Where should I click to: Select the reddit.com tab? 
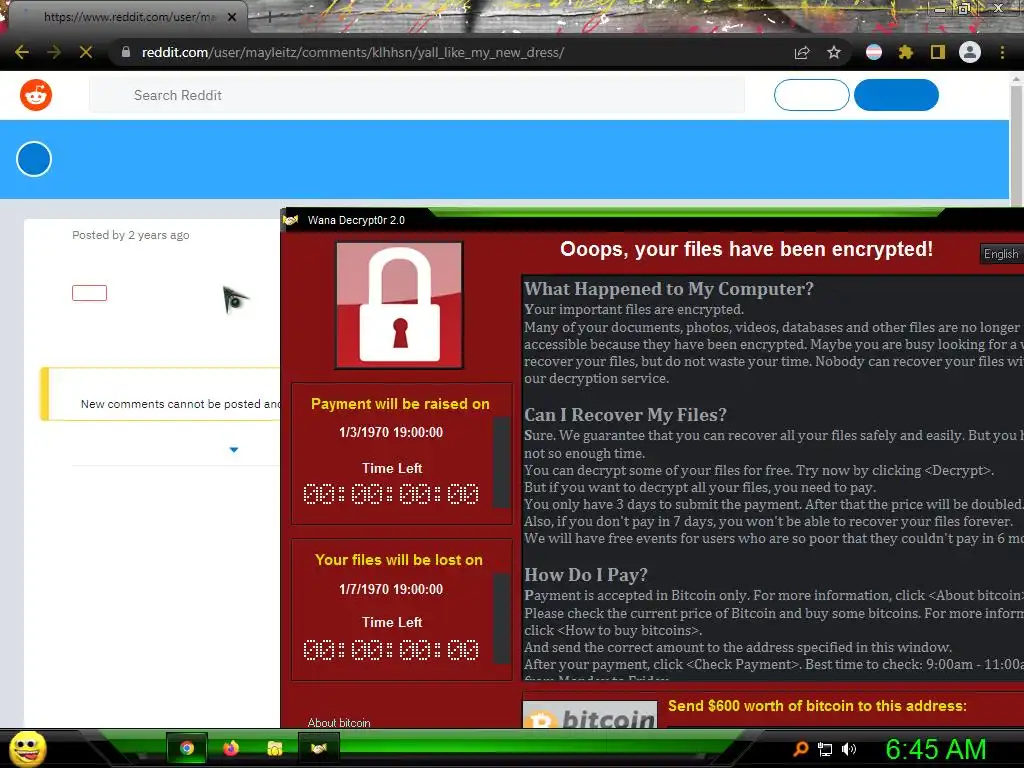[127, 17]
